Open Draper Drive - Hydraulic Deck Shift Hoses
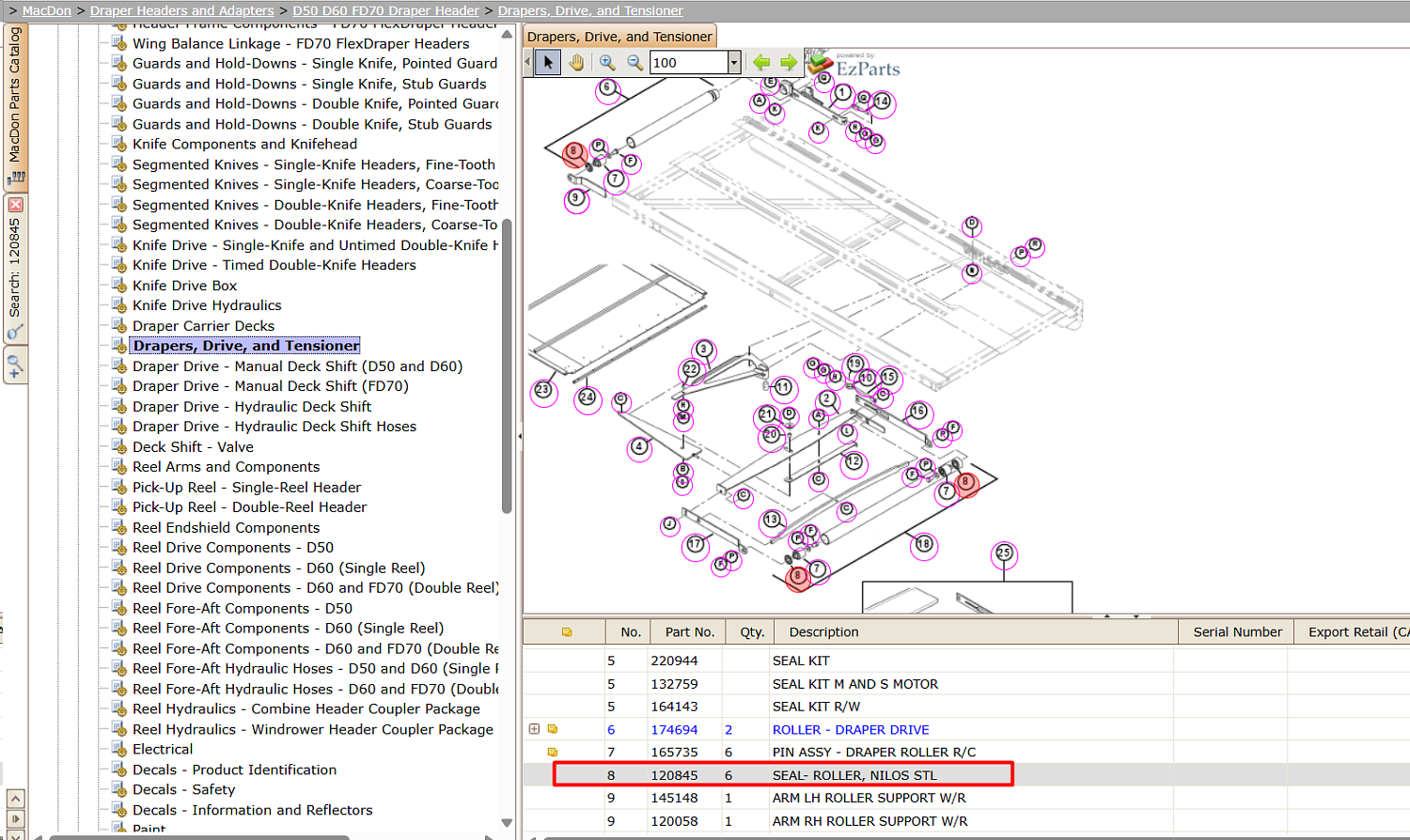 tap(274, 427)
